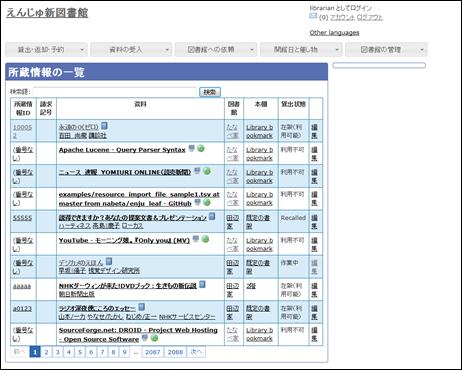Expand dropdown arrow on 図書館の管理
The image size is (462, 370).
[422, 50]
